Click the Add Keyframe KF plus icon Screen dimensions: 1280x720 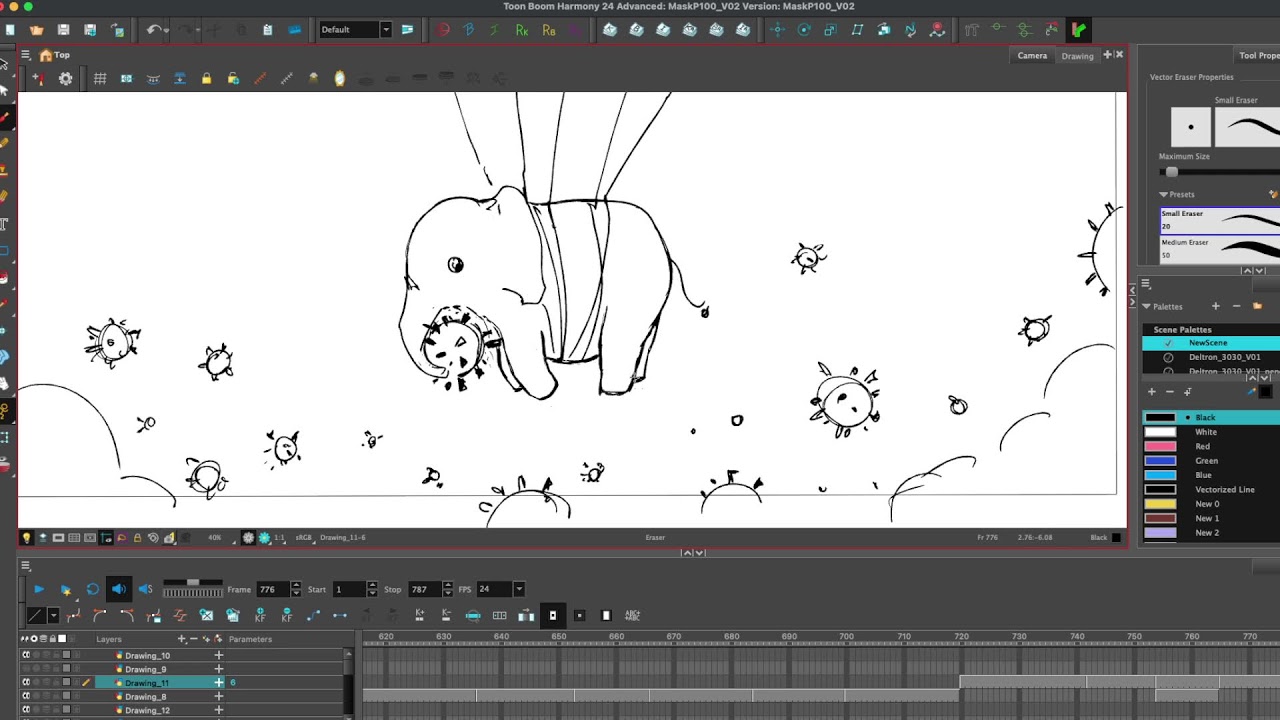tap(260, 616)
